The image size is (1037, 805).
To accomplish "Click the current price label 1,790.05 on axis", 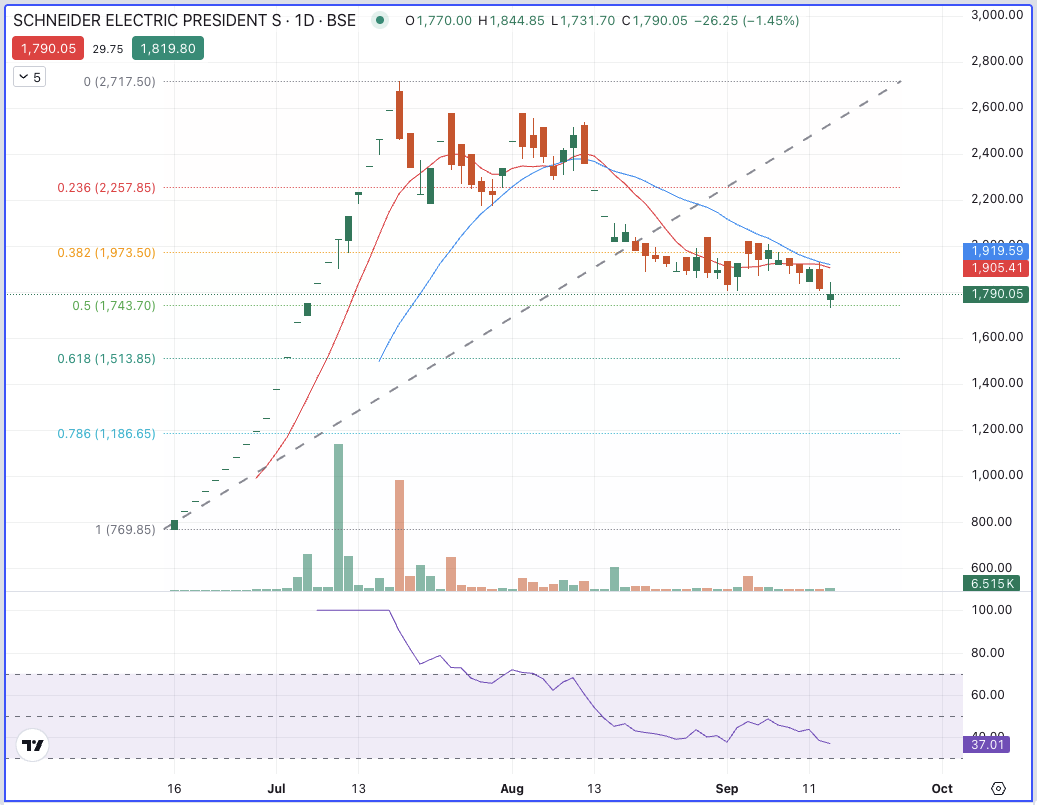I will pos(996,294).
